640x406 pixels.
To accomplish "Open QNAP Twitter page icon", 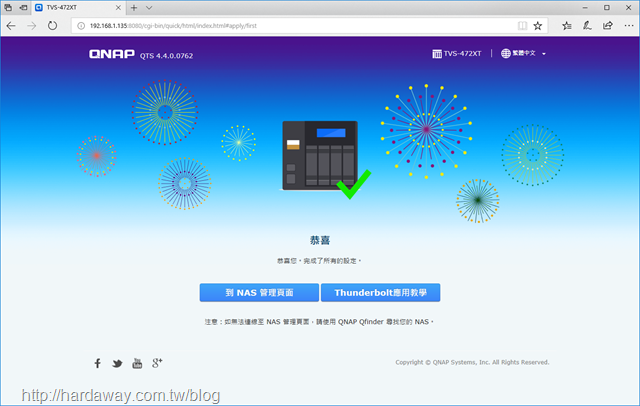I will [x=117, y=363].
